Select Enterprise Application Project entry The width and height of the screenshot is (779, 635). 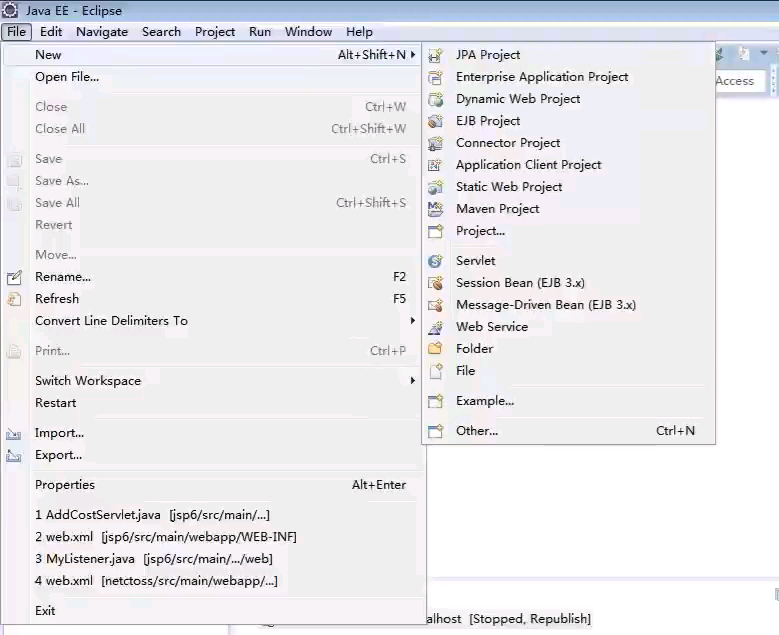(x=568, y=77)
